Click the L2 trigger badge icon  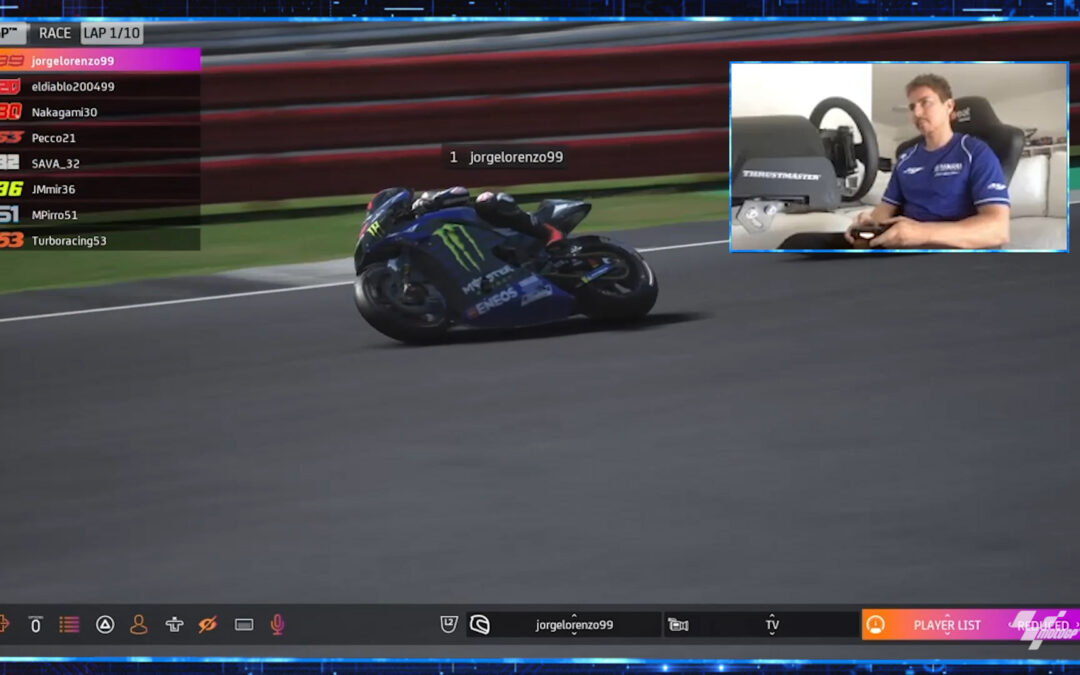click(448, 625)
